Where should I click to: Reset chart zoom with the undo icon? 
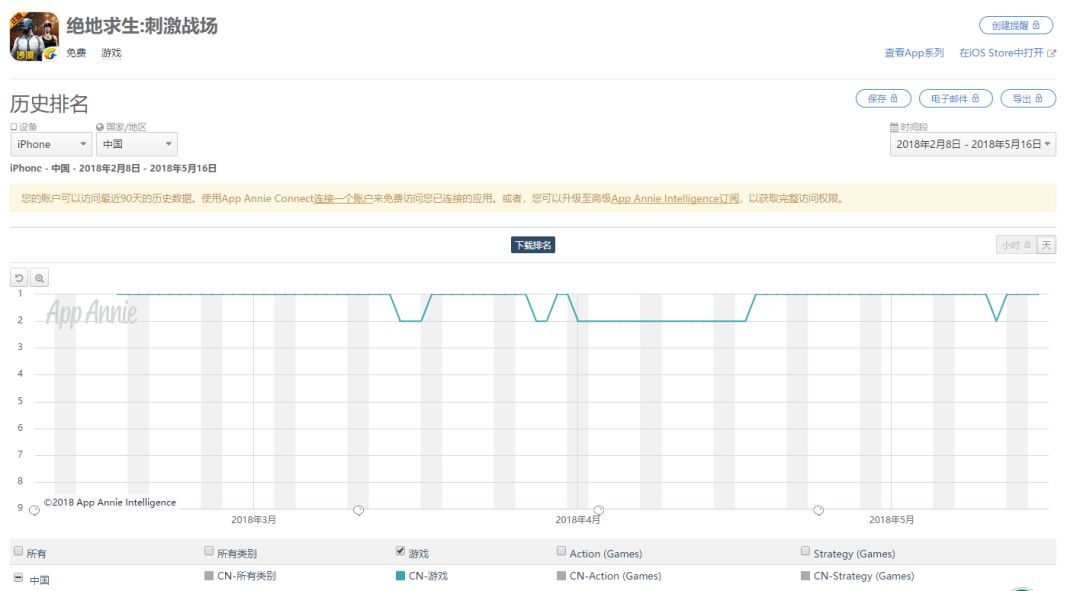click(x=19, y=278)
